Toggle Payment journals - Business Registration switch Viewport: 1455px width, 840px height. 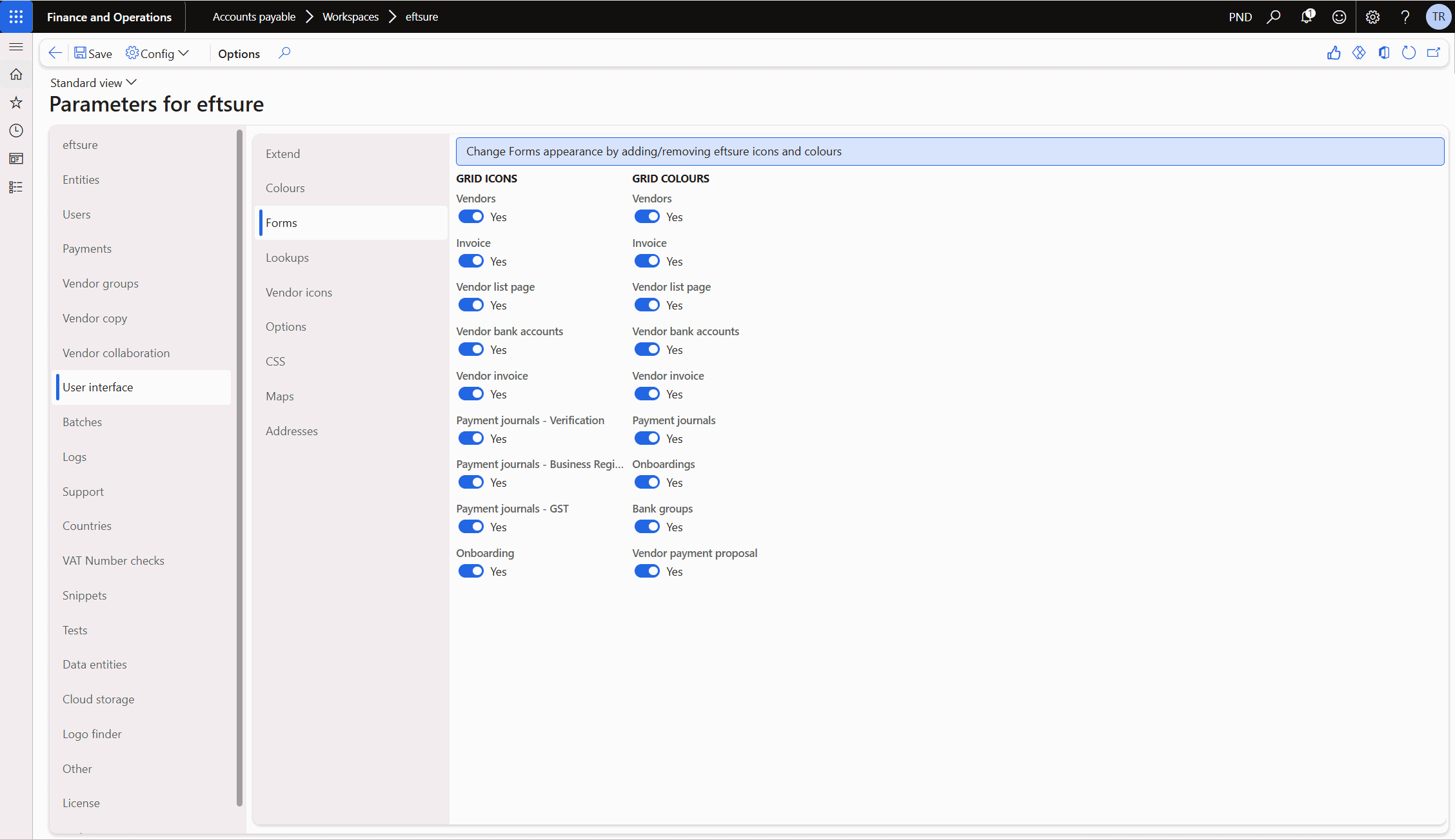(471, 482)
